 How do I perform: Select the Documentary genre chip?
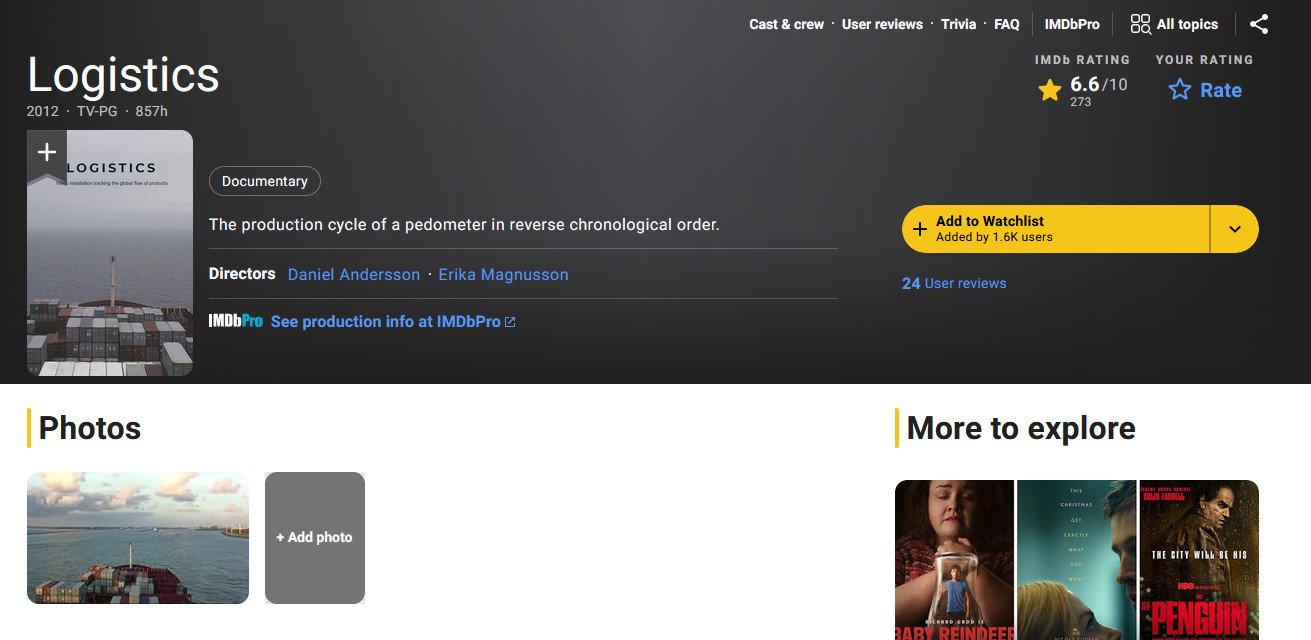click(x=265, y=181)
